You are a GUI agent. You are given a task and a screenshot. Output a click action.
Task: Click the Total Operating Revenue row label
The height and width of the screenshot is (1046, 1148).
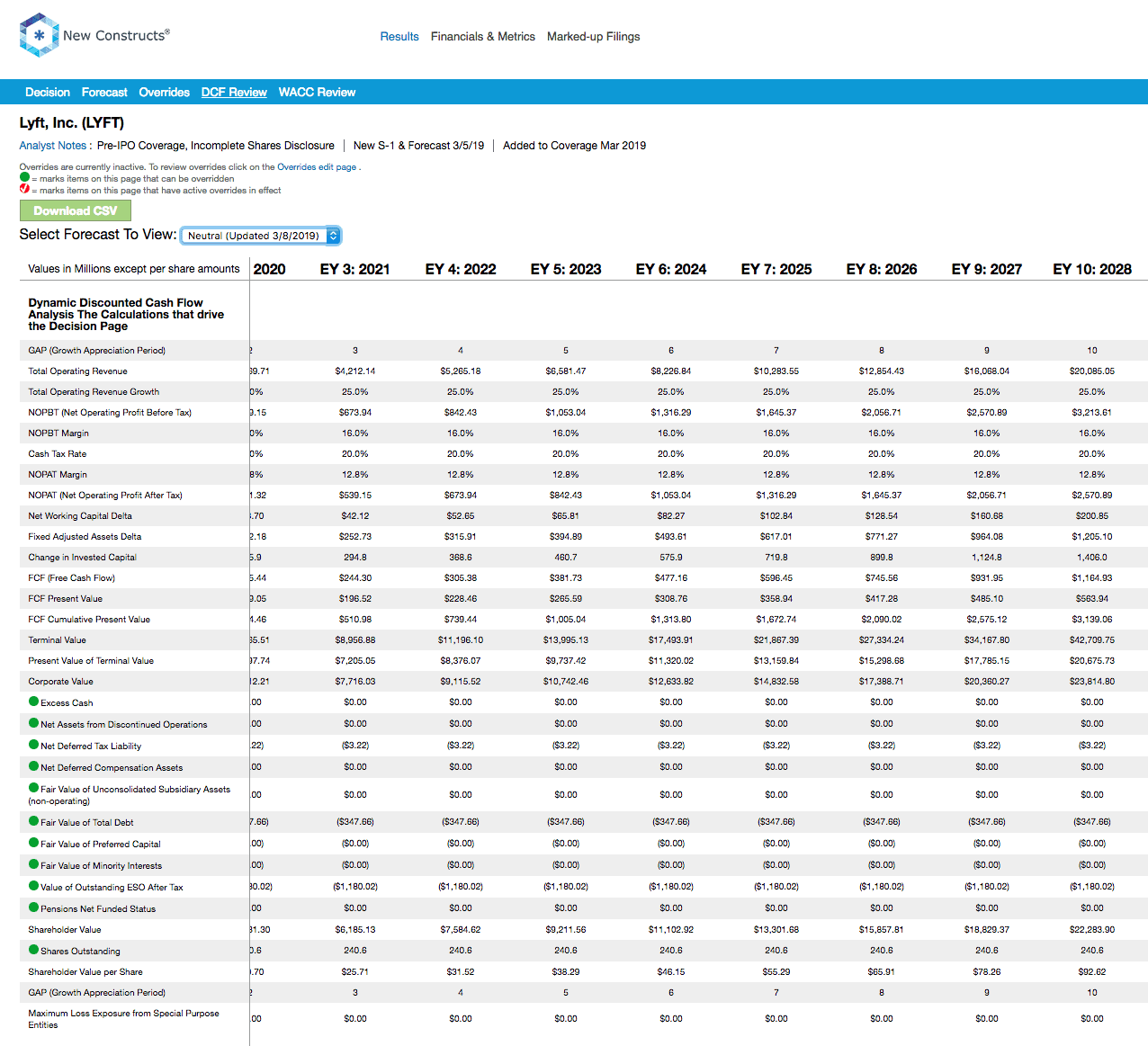click(77, 371)
